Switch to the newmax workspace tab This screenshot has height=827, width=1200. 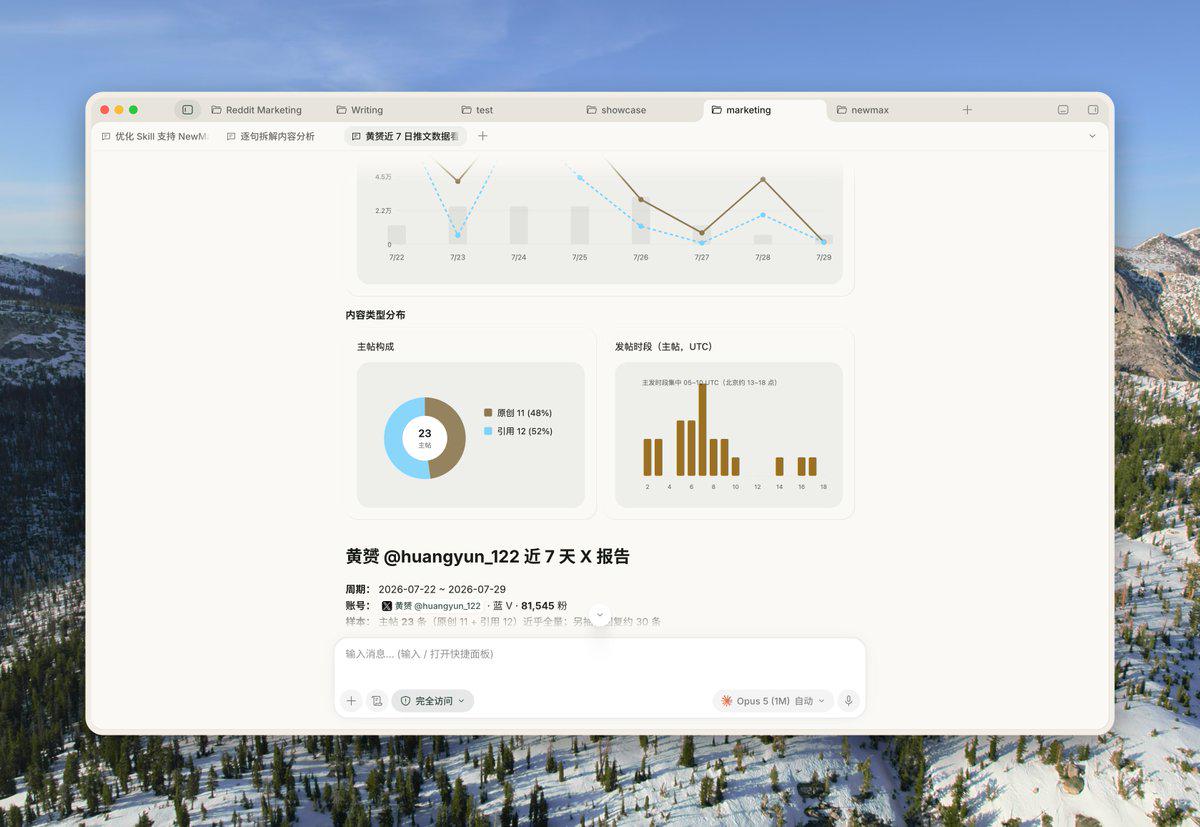[x=862, y=110]
